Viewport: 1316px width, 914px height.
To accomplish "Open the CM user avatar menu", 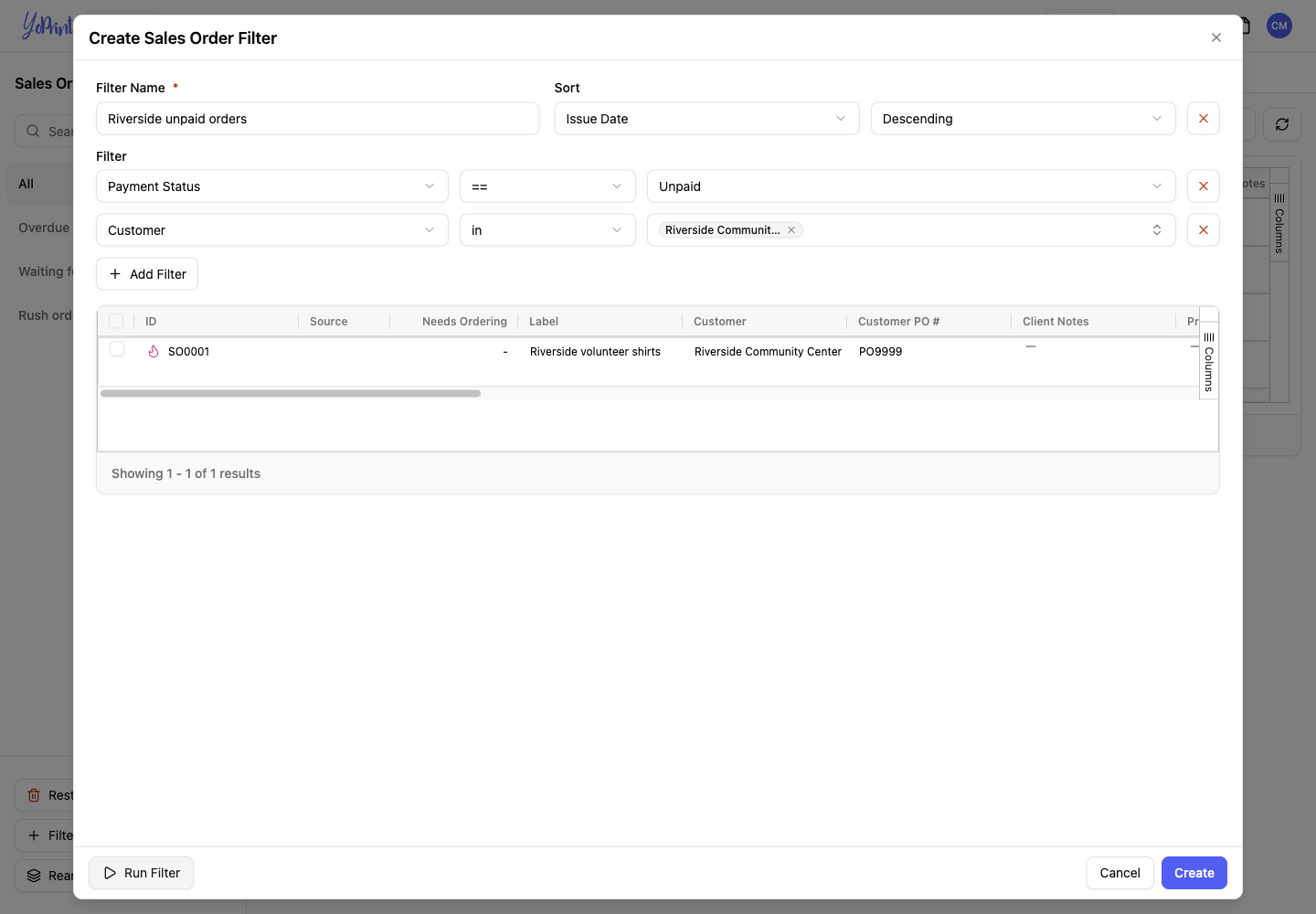I will pos(1279,26).
